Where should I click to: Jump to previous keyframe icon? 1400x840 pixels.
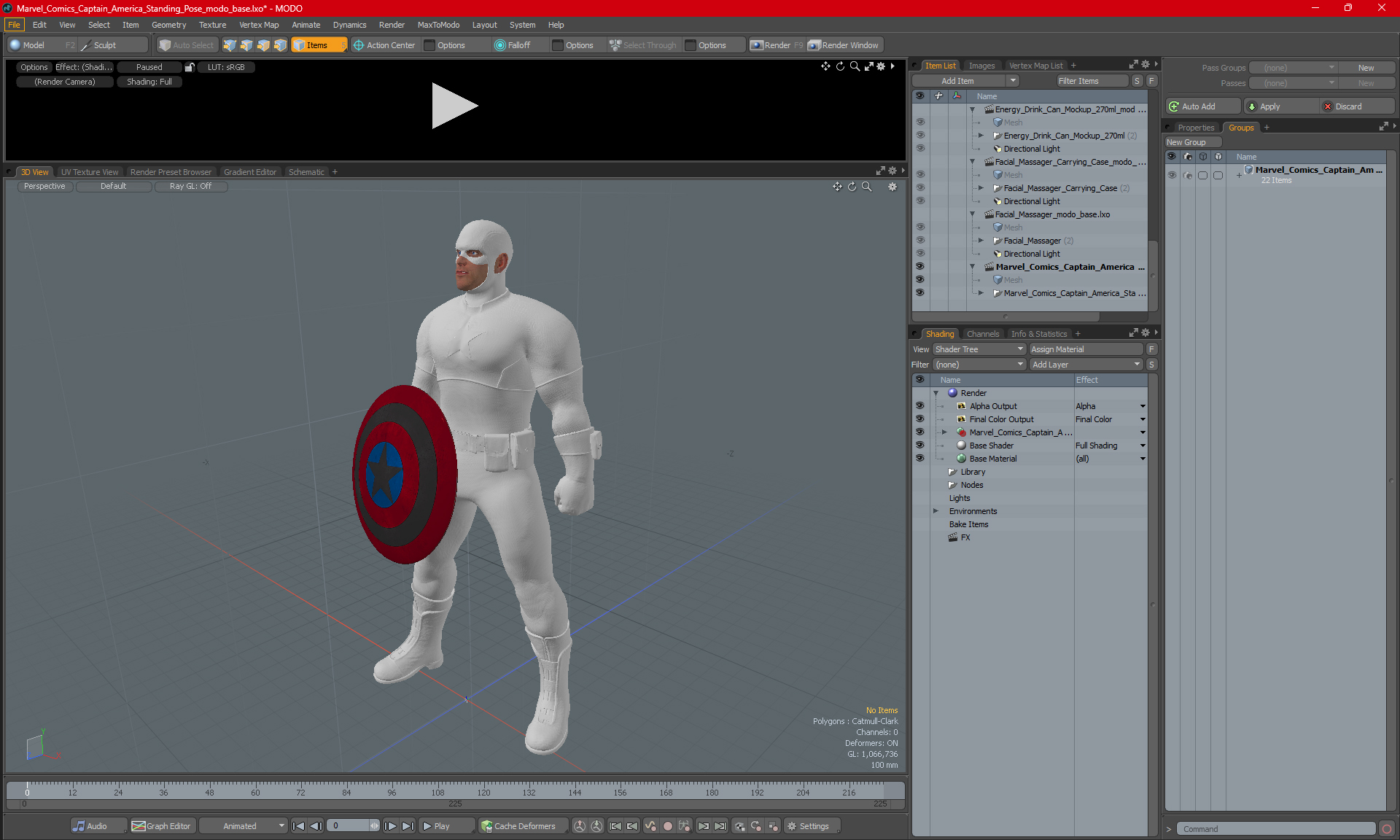[x=632, y=826]
